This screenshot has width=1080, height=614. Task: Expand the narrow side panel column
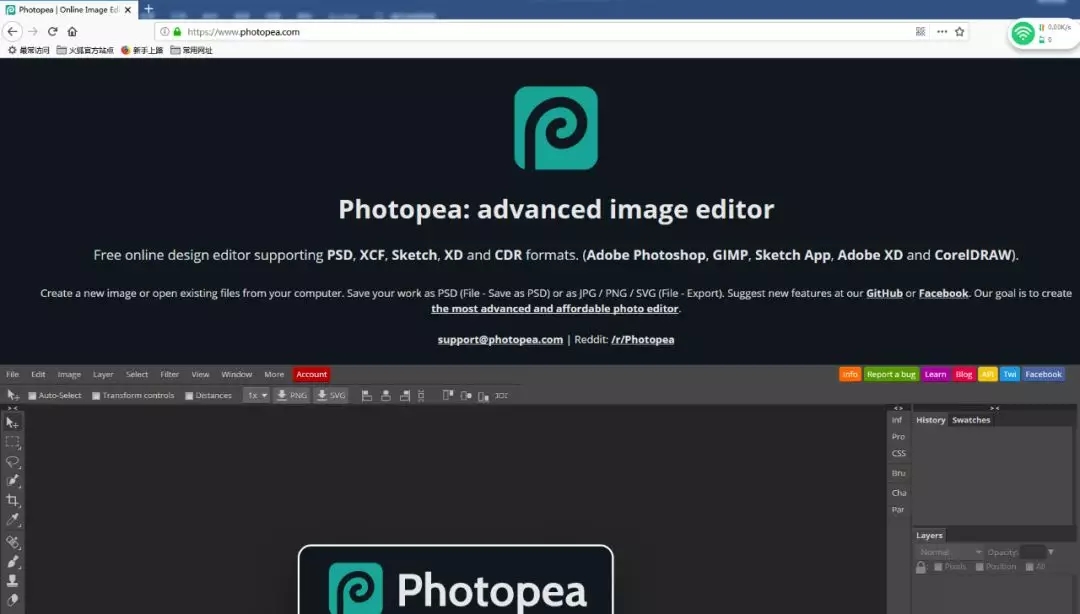coord(898,408)
